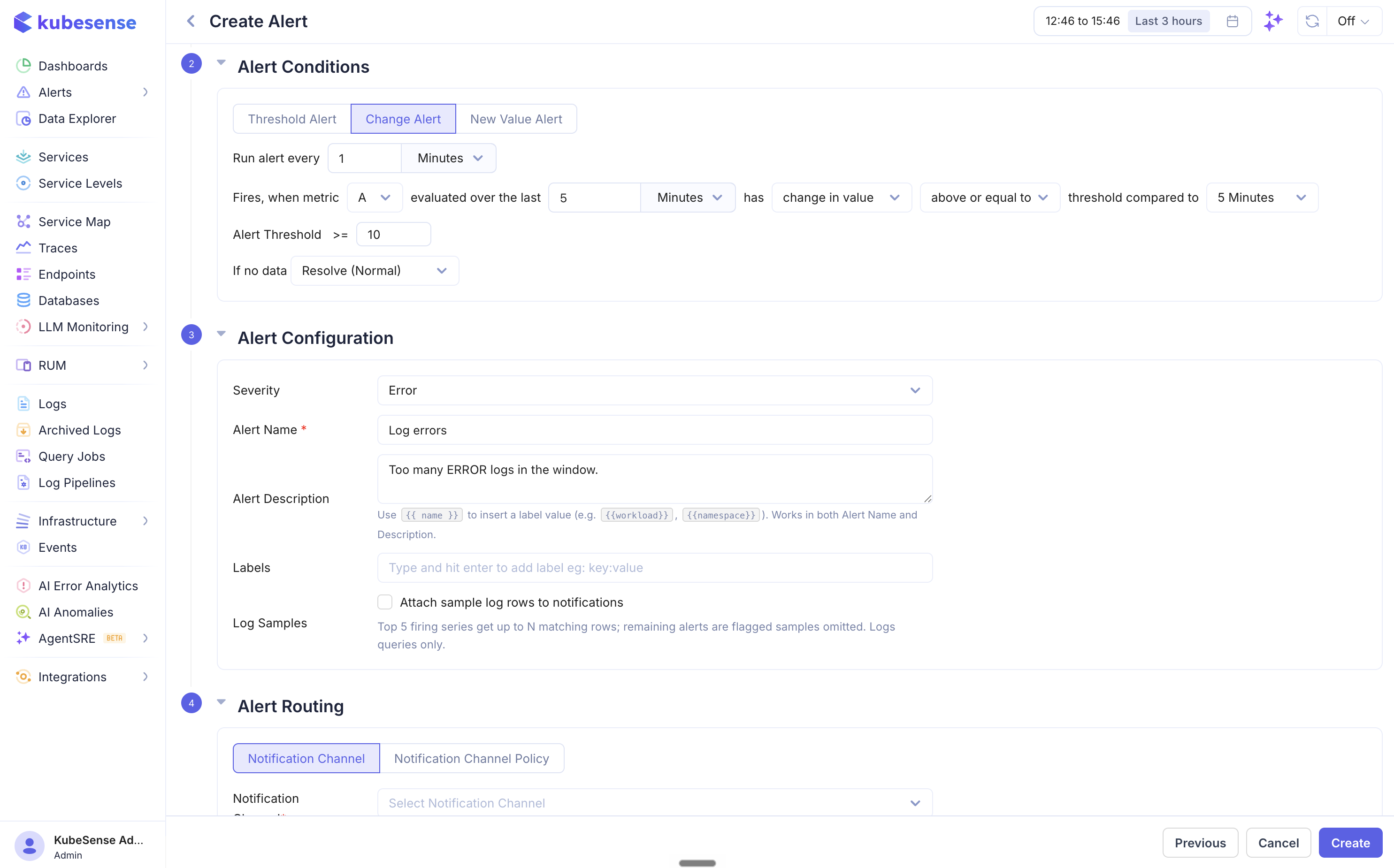Click the Last 3 hours time range
The image size is (1394, 868).
[1168, 21]
